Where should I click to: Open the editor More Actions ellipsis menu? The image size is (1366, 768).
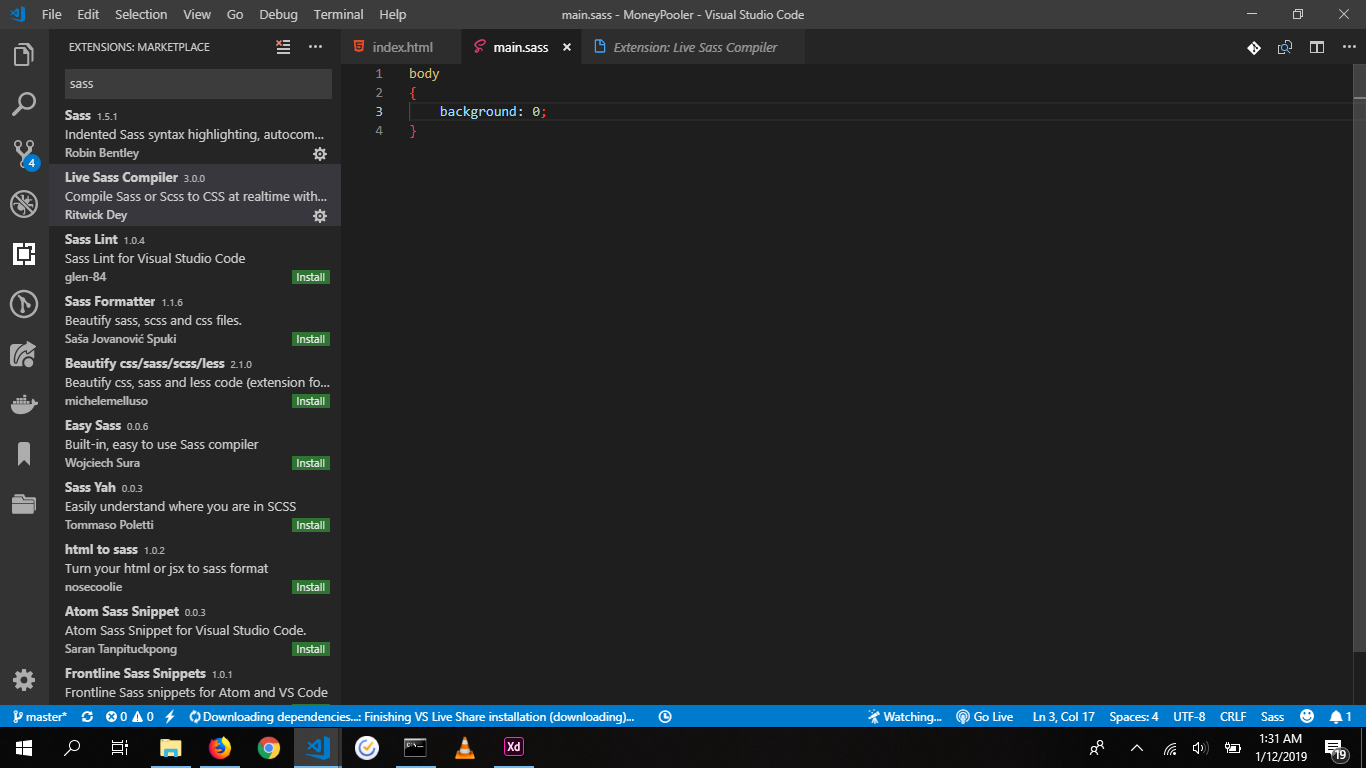coord(1348,46)
